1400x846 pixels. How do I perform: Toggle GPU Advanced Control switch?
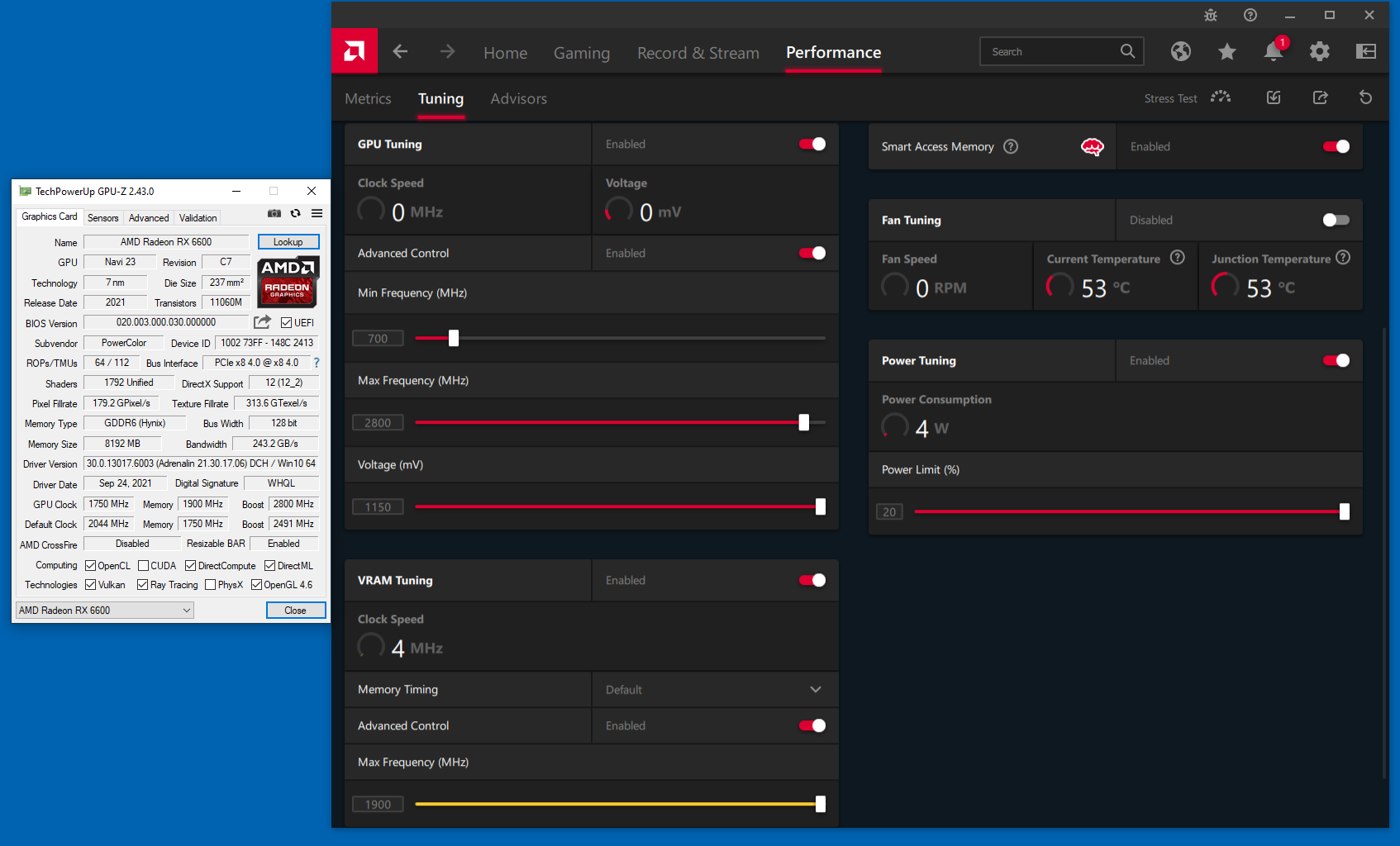point(812,253)
